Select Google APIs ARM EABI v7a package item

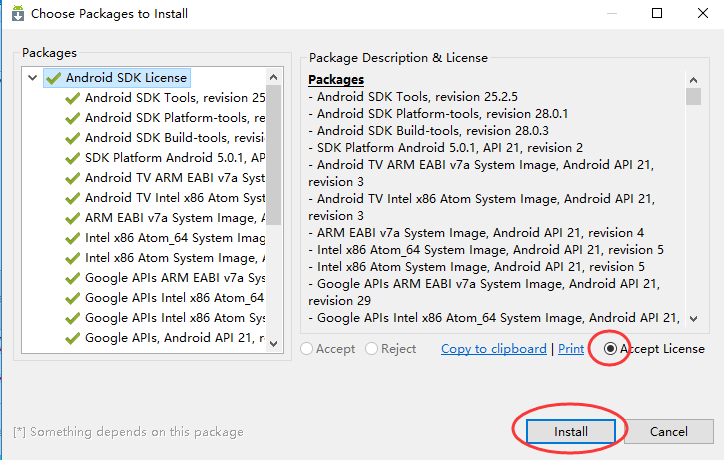(175, 278)
